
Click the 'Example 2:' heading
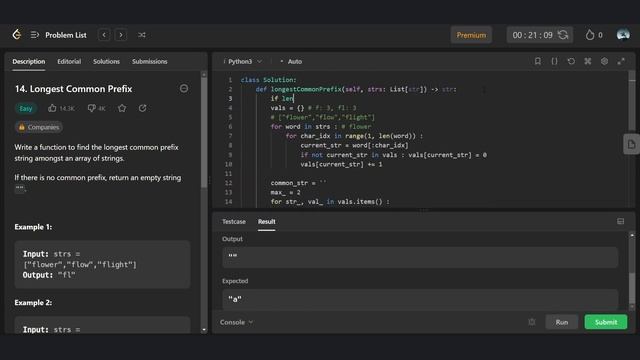click(33, 303)
